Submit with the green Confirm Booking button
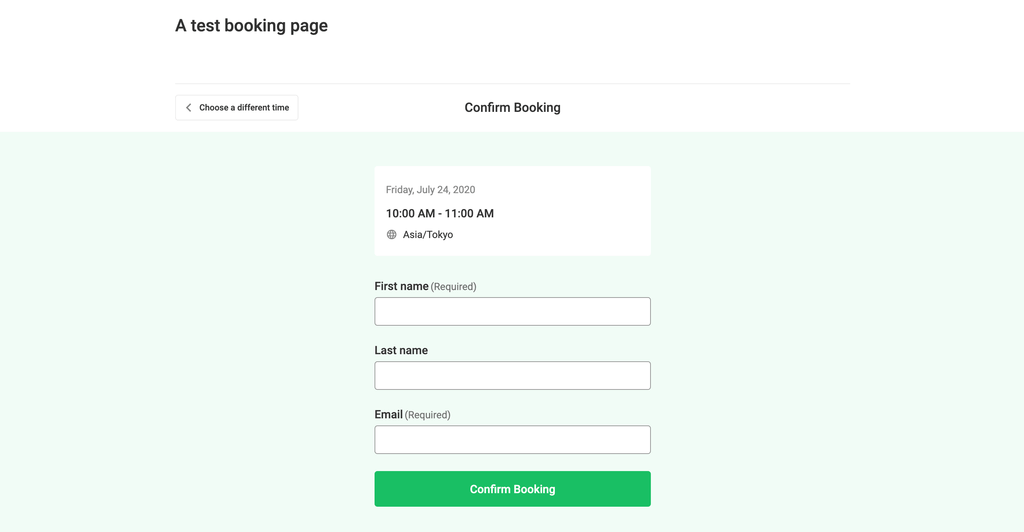Screen dimensions: 1024x532 pyautogui.click(x=512, y=489)
